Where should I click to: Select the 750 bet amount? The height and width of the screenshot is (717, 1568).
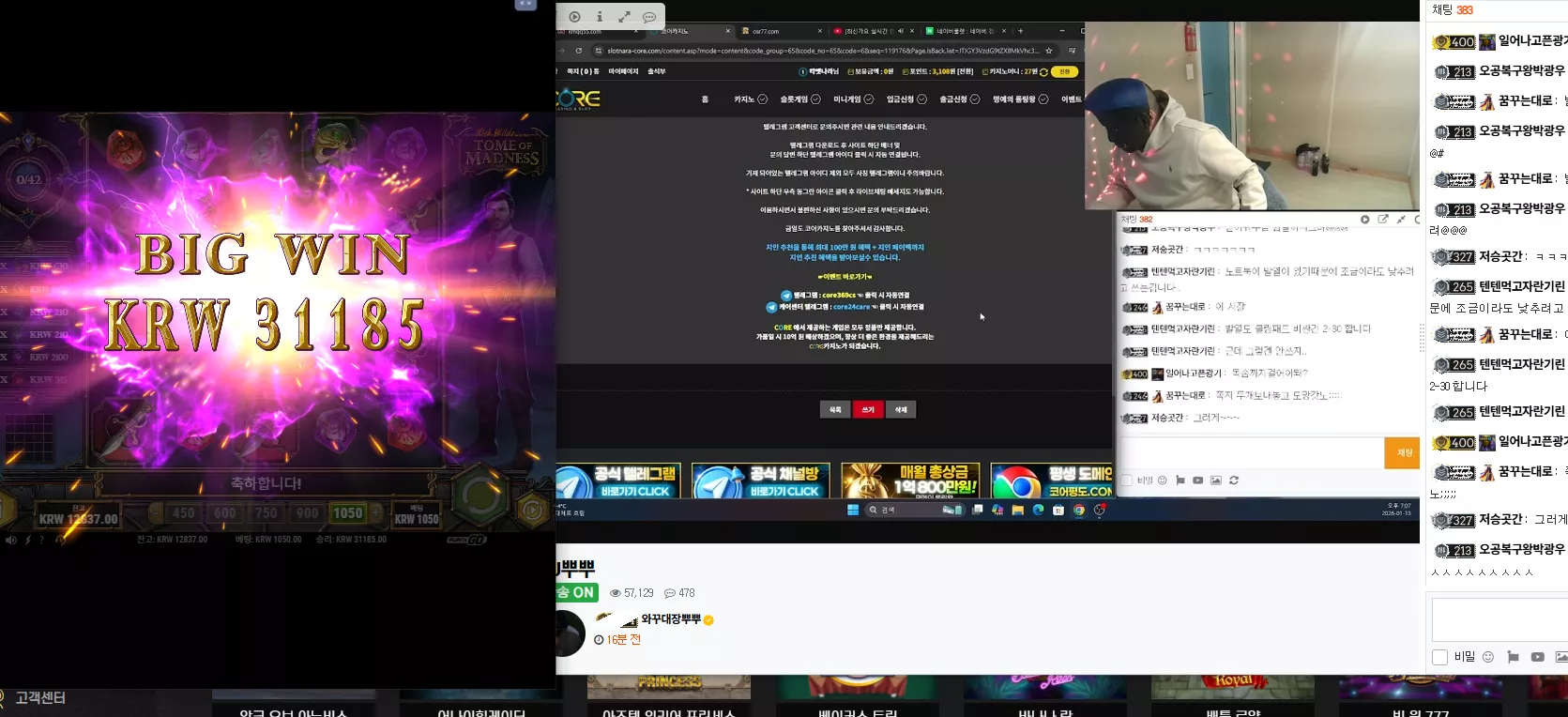[266, 512]
